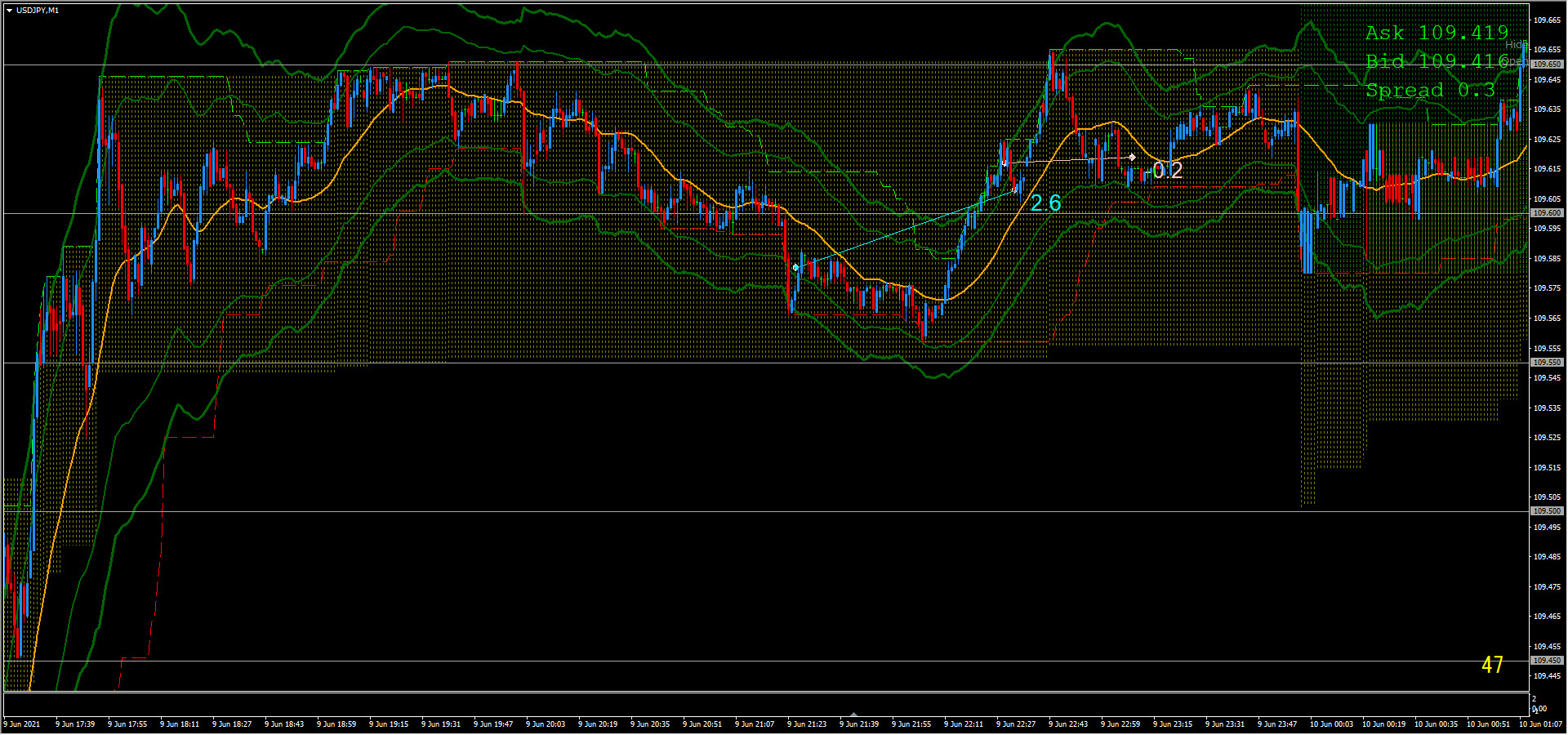Click the 109.515 price scale value

(x=1548, y=467)
